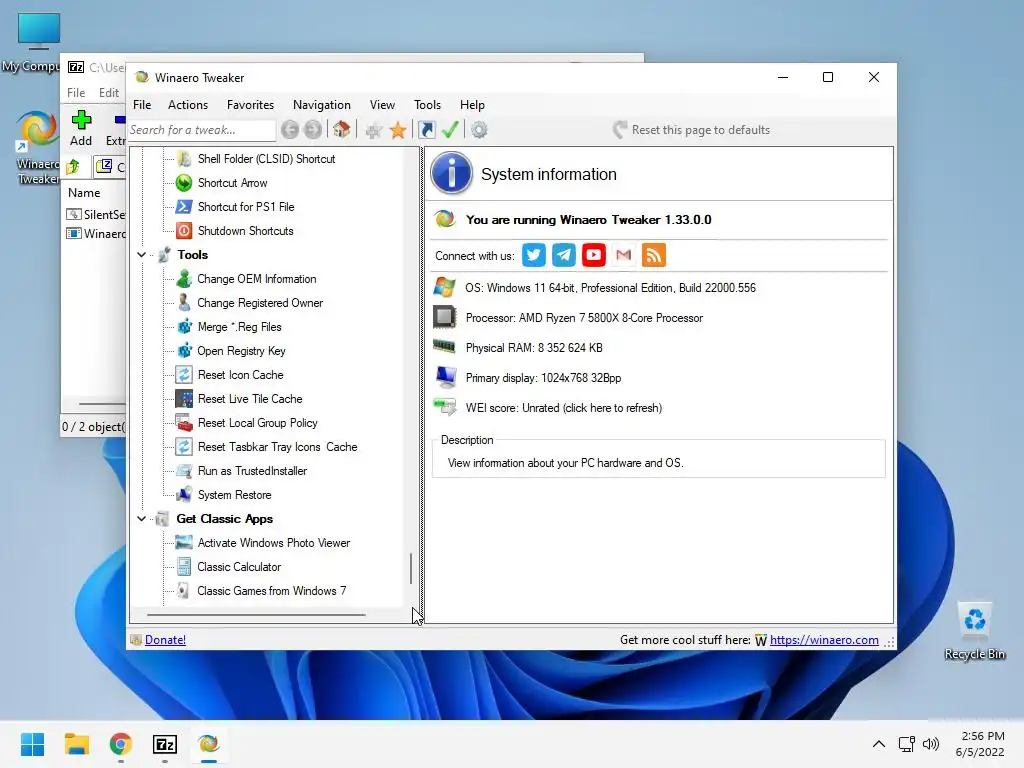Click the Name column header in 7-Zip
Viewport: 1024px width, 768px height.
[84, 193]
